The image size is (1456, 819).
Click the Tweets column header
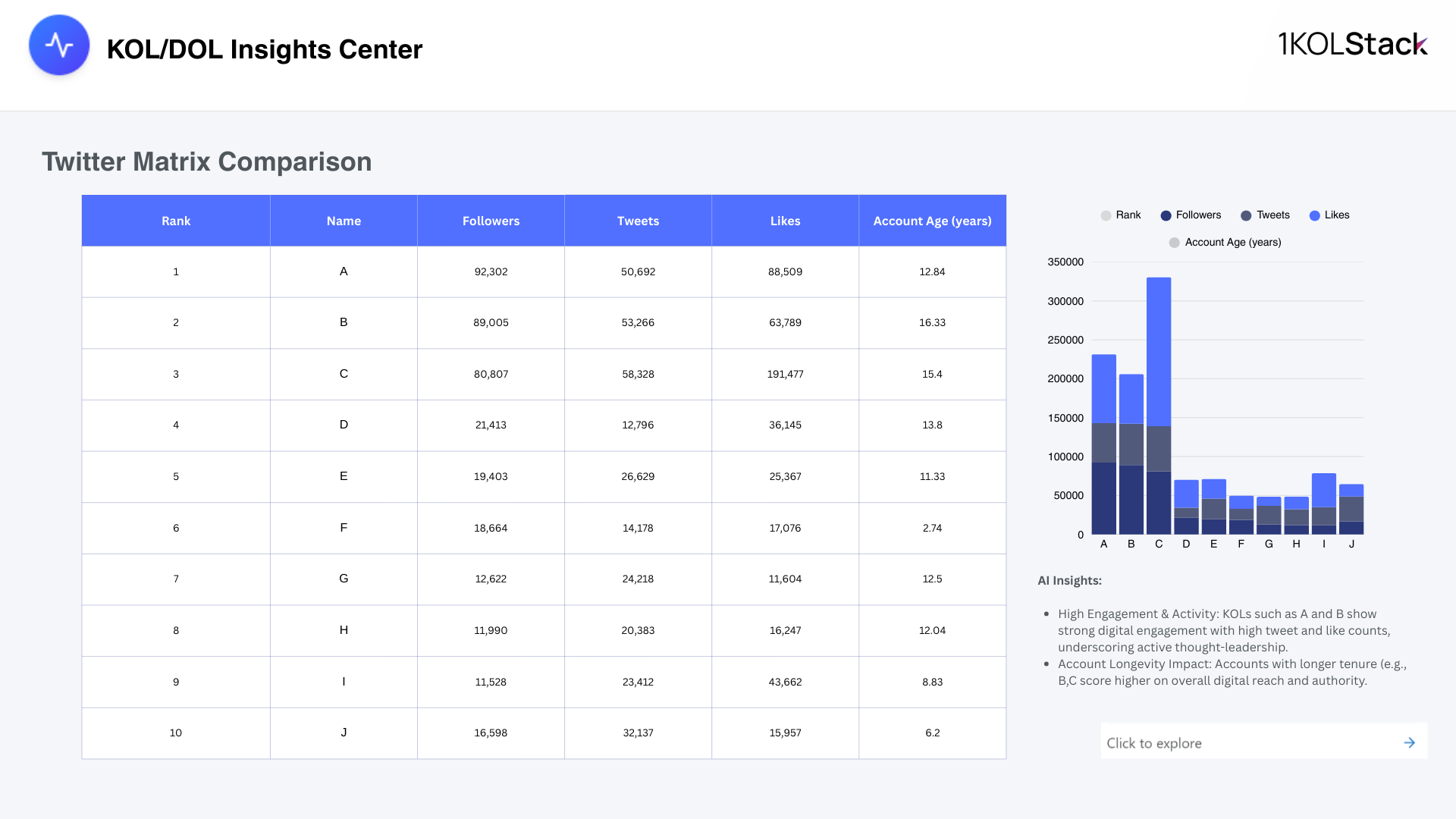[638, 221]
